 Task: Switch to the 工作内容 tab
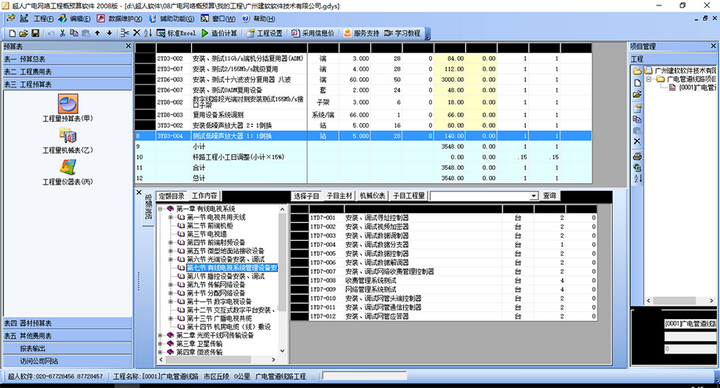204,196
